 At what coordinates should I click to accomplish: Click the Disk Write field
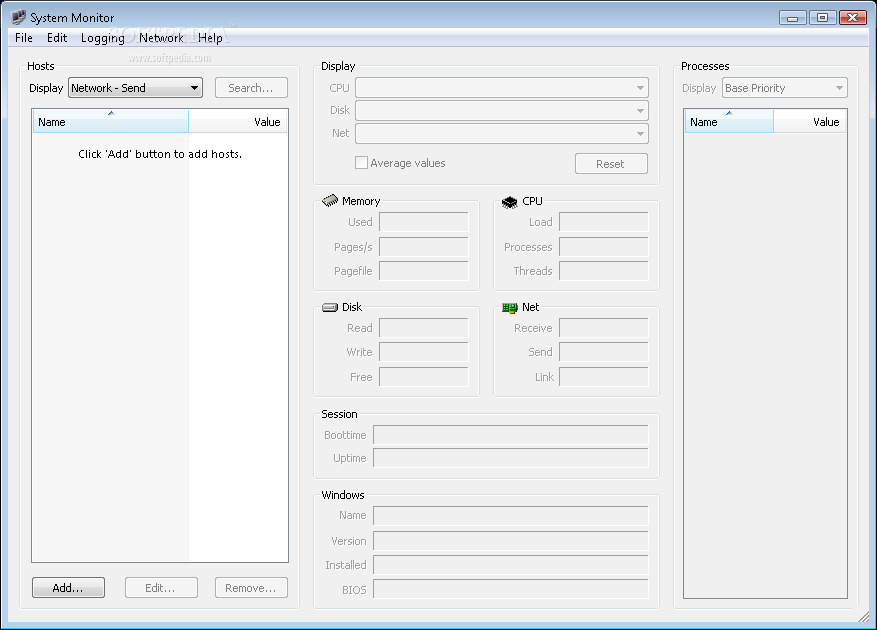pos(424,352)
